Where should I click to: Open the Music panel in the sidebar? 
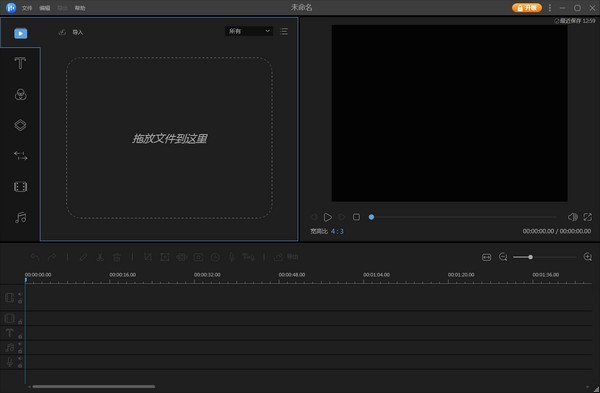(20, 217)
